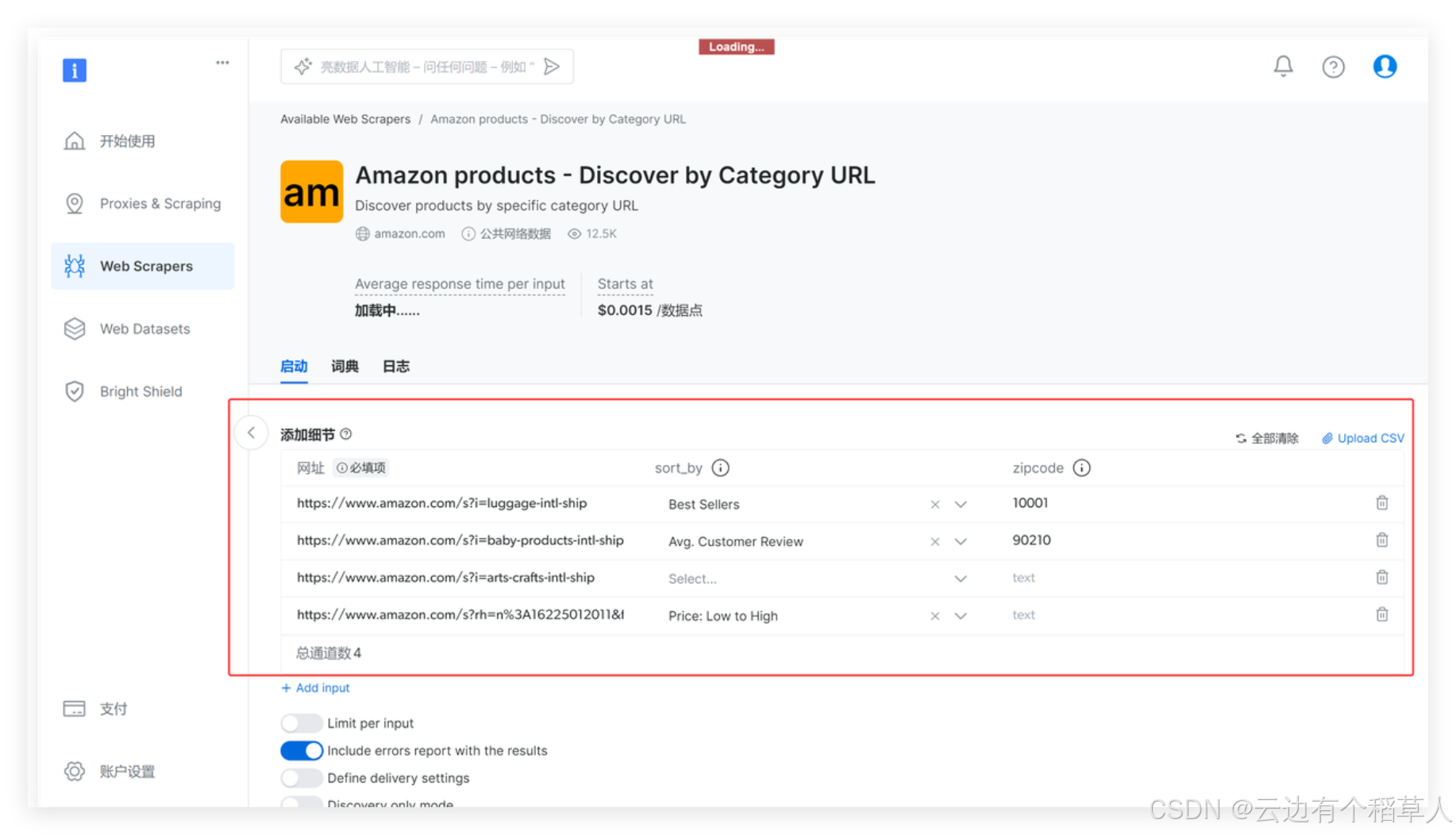
Task: Click info icon beside 公共网络数据
Action: tap(468, 234)
